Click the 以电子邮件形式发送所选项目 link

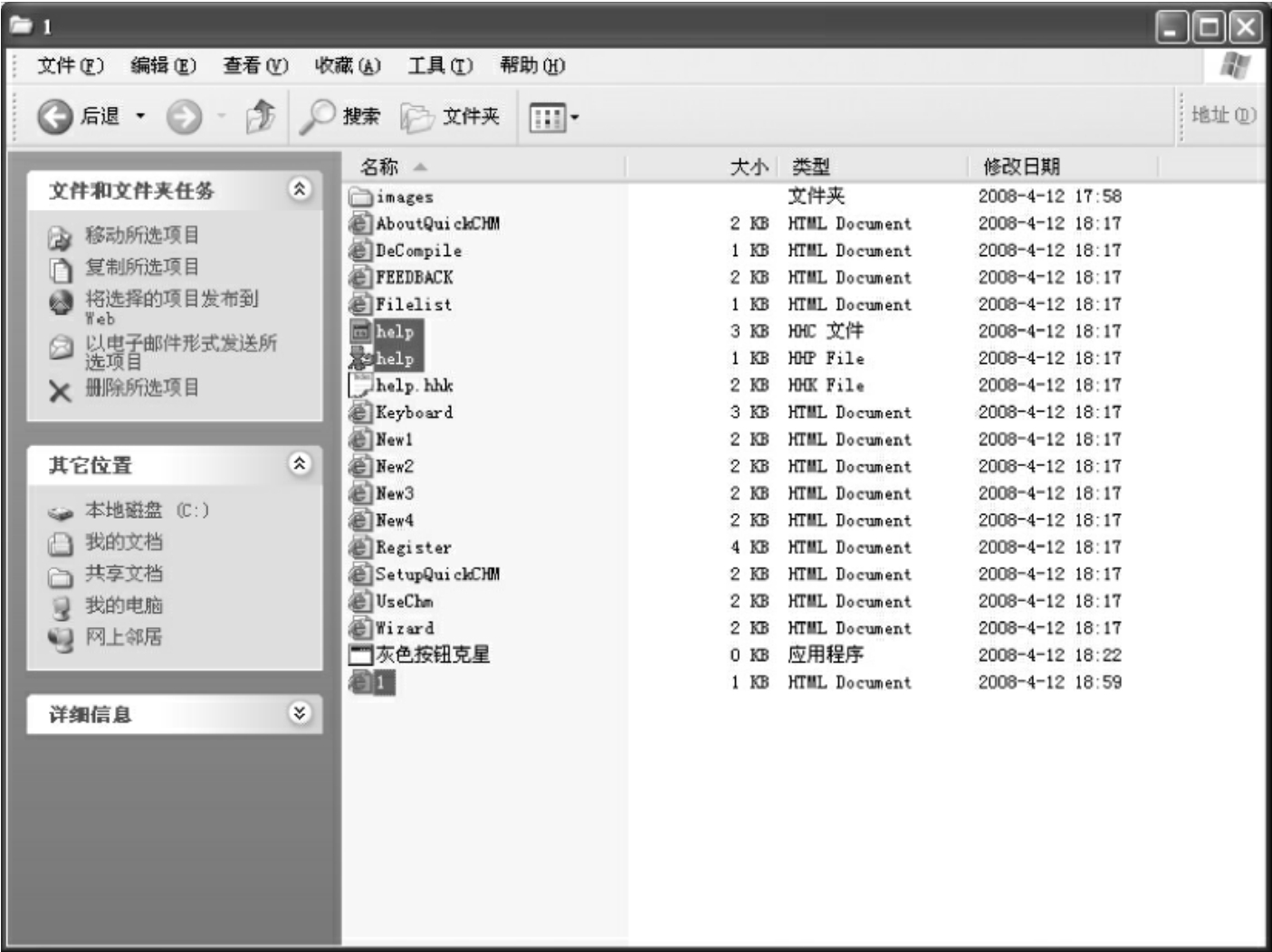pyautogui.click(x=181, y=352)
